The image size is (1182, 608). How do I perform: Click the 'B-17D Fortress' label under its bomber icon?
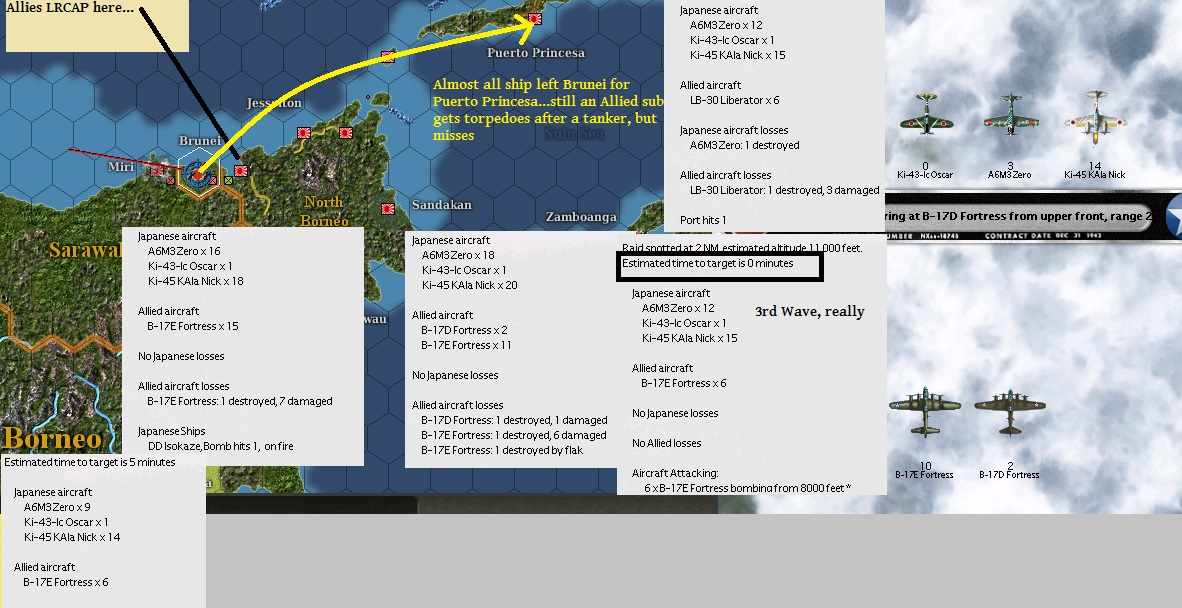pyautogui.click(x=1009, y=475)
